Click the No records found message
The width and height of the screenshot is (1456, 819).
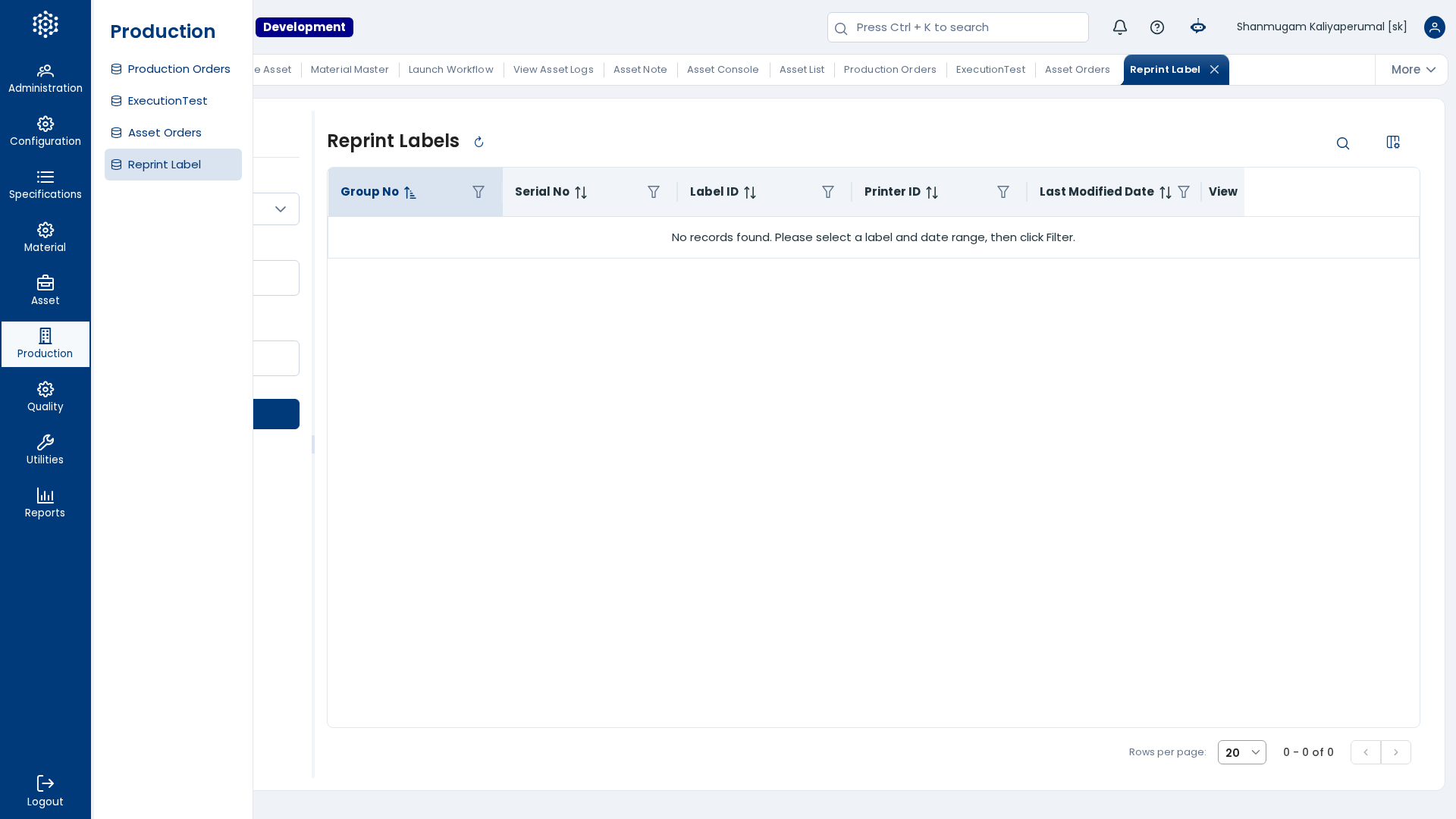pos(874,237)
